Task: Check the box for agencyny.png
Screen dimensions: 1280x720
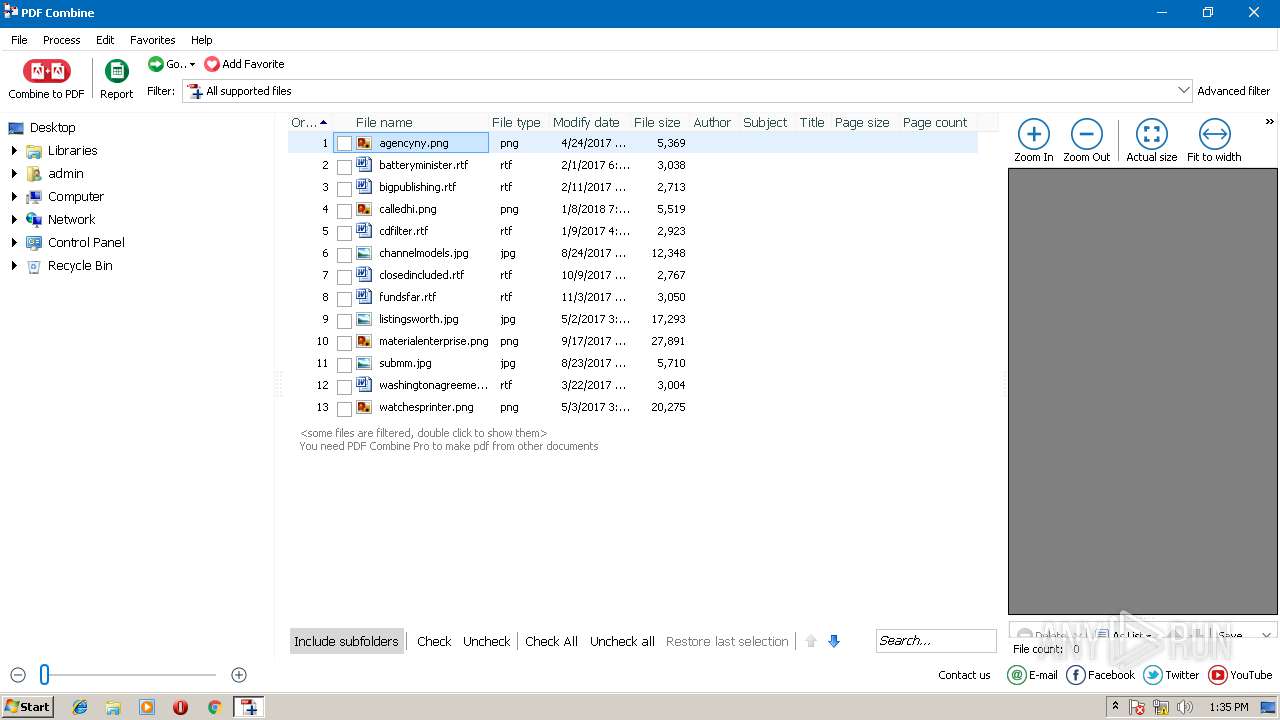Action: tap(344, 144)
